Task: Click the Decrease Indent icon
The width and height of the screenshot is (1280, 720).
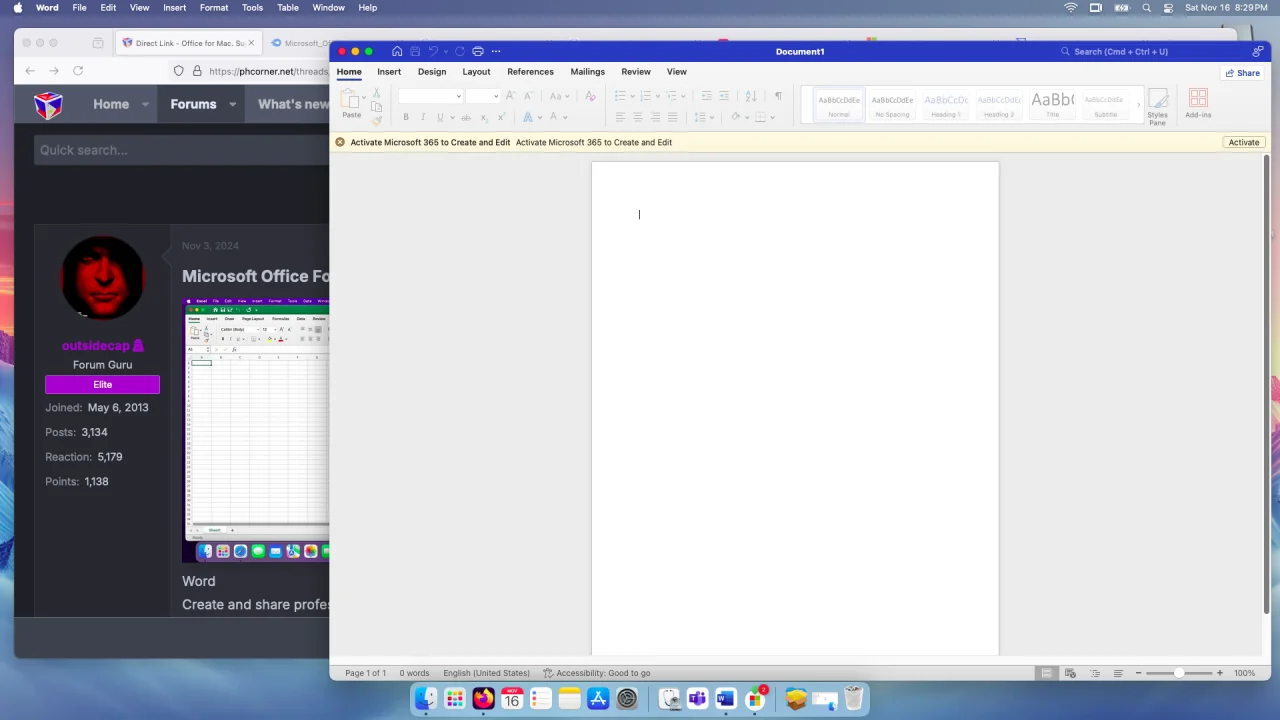Action: click(x=706, y=96)
